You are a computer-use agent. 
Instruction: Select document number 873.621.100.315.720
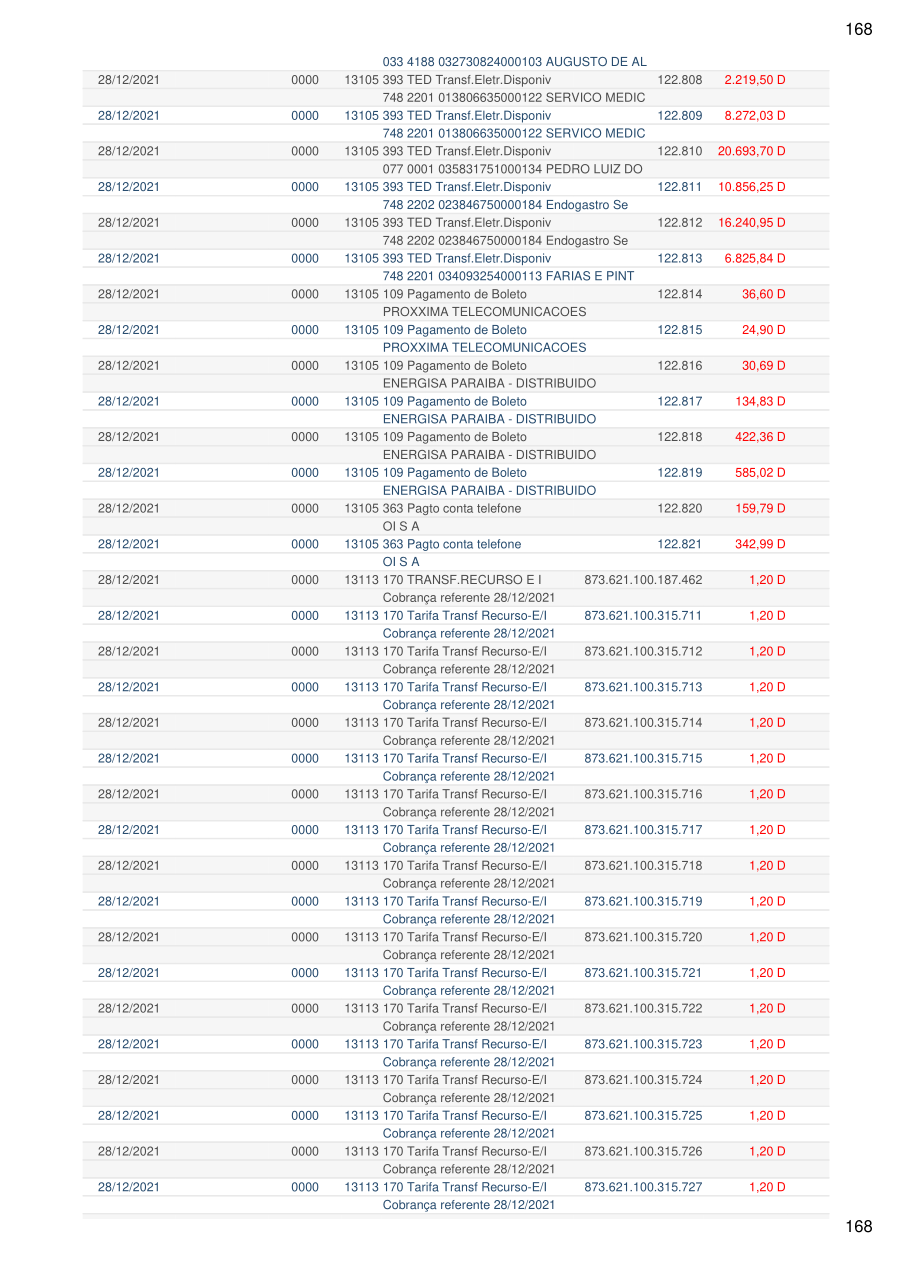click(643, 937)
